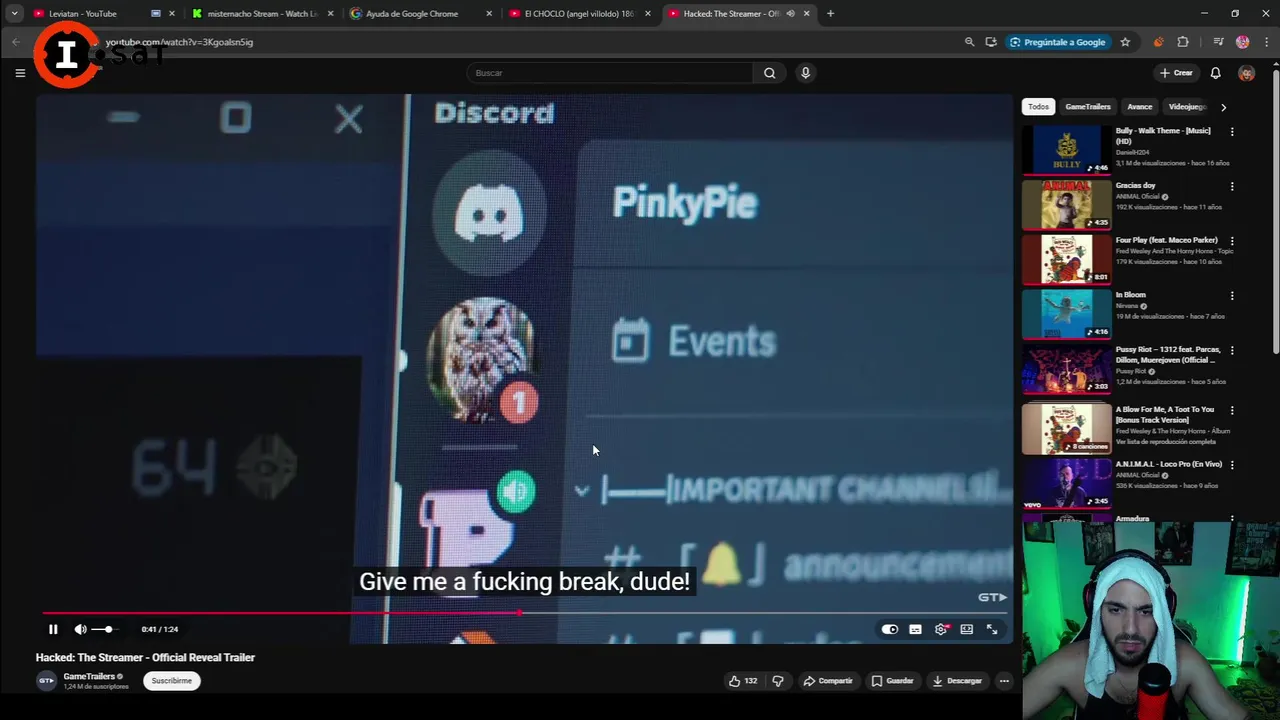1280x720 pixels.
Task: Open options for Four Play video
Action: (1232, 241)
